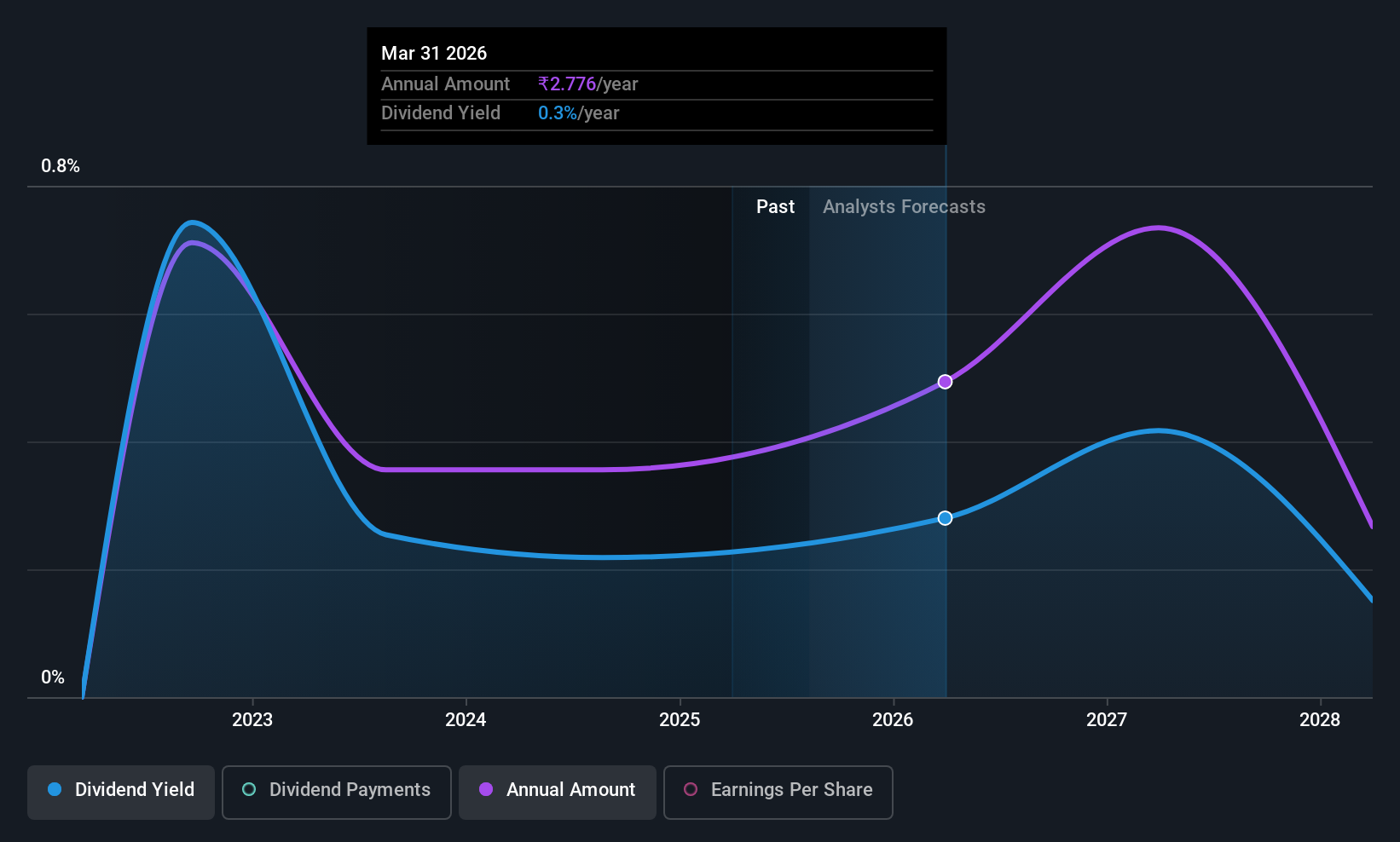The image size is (1400, 842).
Task: Click the 2025 x-axis label
Action: 680,719
